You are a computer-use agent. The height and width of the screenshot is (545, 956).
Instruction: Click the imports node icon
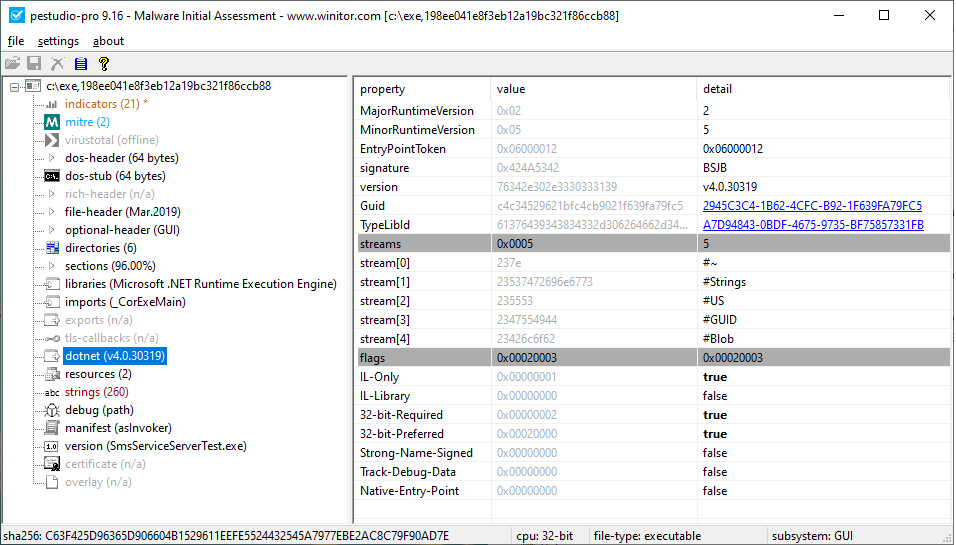click(x=52, y=302)
